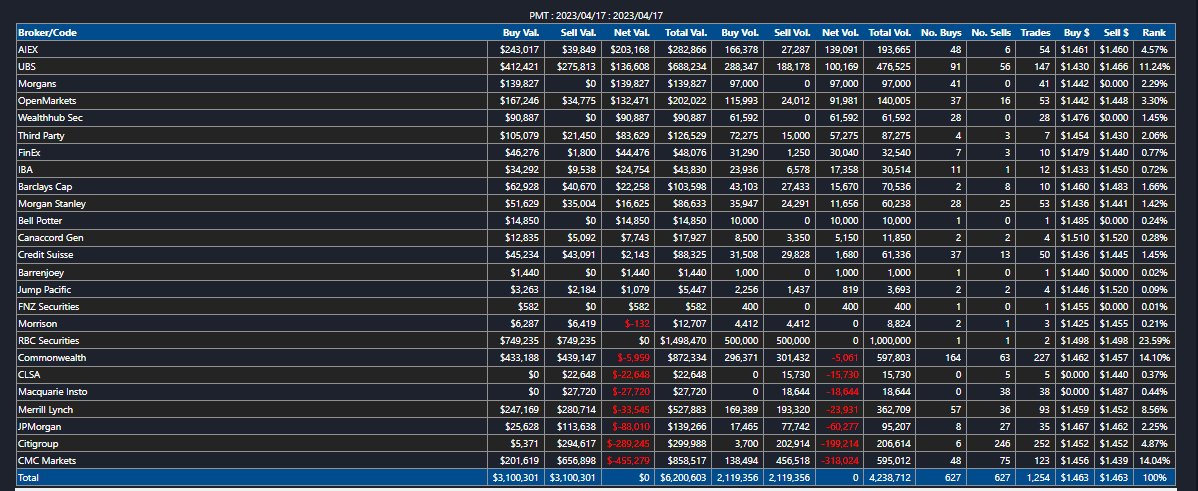Click Citigroup net value $-289,245
This screenshot has height=491, width=1198.
(x=628, y=444)
